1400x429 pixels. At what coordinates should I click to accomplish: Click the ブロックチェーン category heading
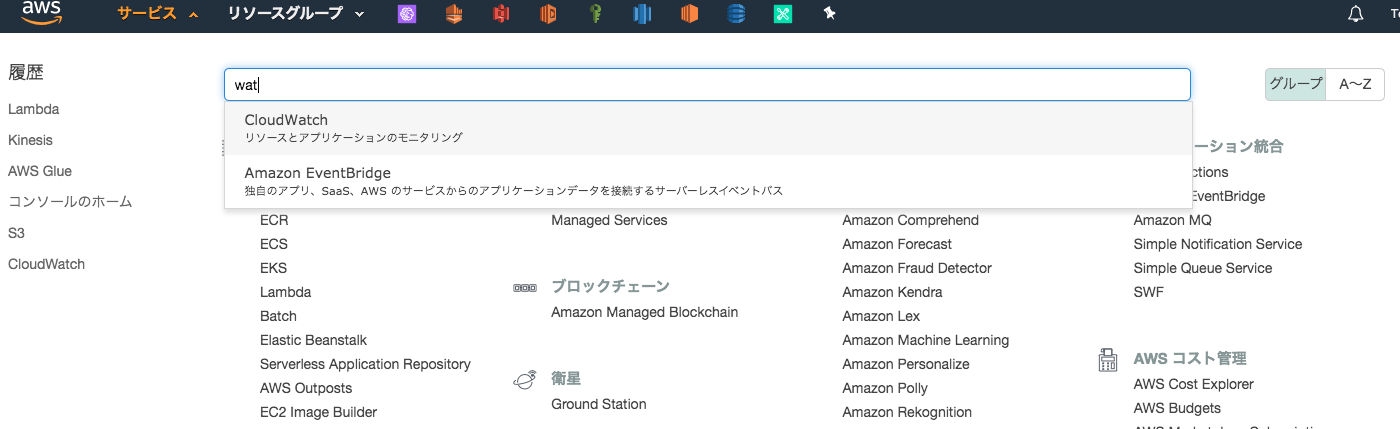pos(610,287)
